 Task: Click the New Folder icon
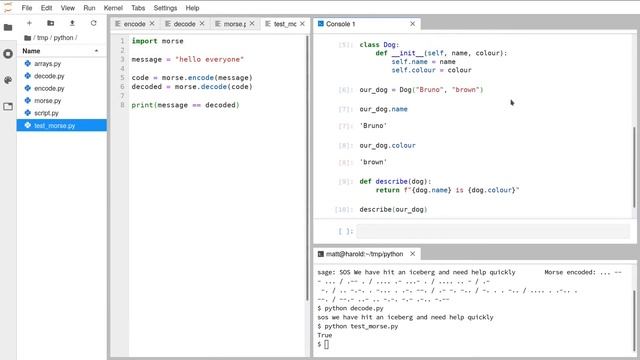[x=51, y=23]
